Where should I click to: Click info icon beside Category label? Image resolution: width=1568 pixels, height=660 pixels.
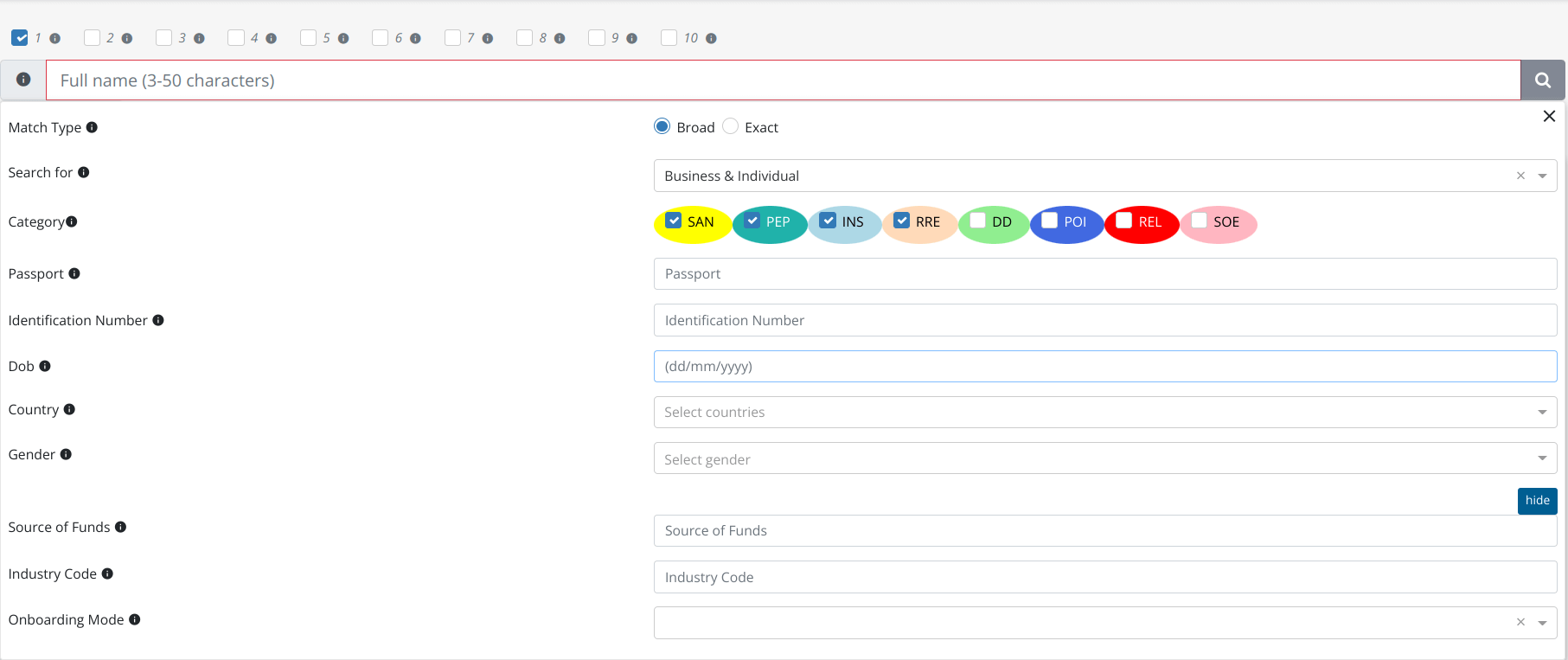pyautogui.click(x=72, y=221)
